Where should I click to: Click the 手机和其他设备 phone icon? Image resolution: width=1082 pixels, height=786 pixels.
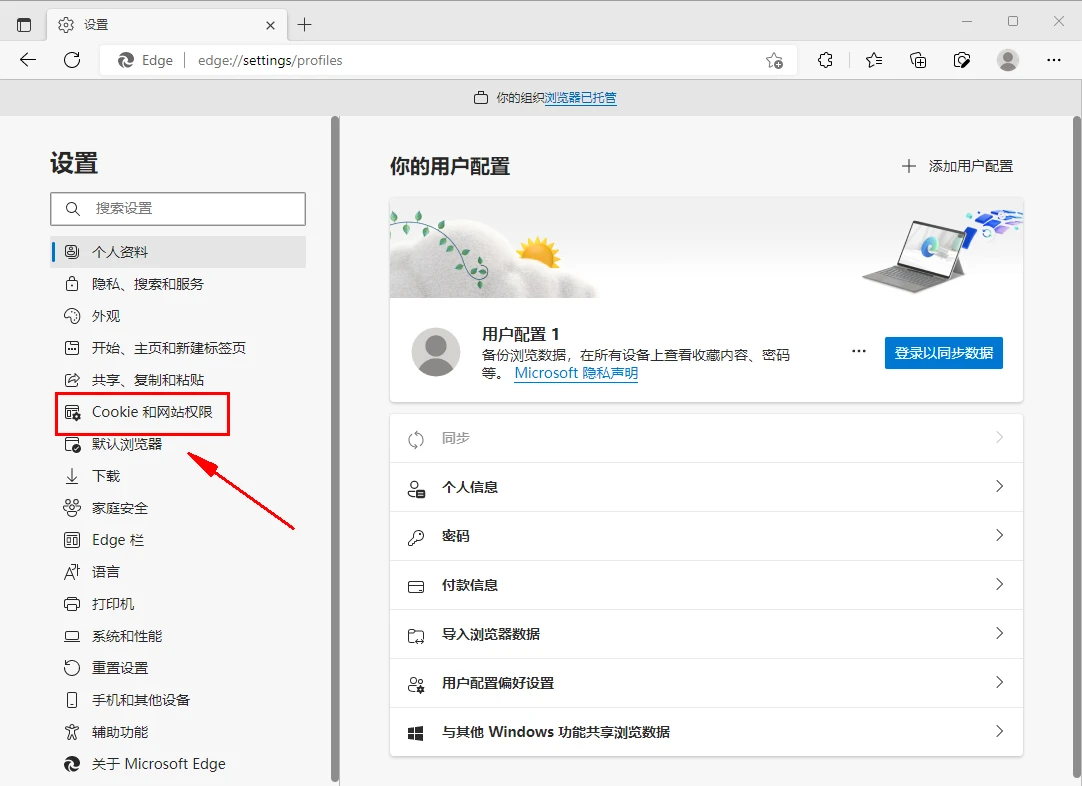point(72,700)
